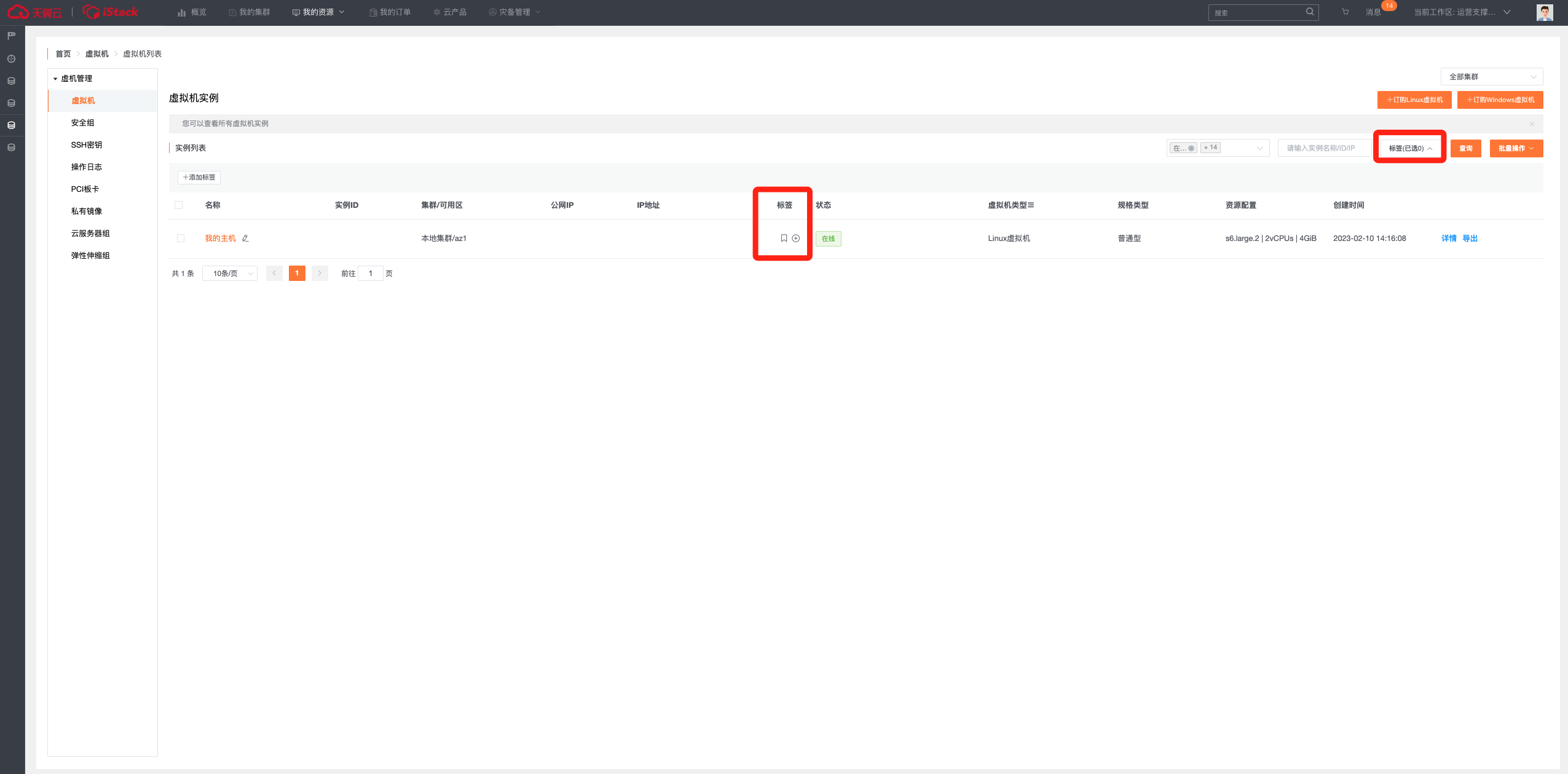This screenshot has height=774, width=1568.
Task: Click the 订购Linux虚拟机 button
Action: [x=1414, y=100]
